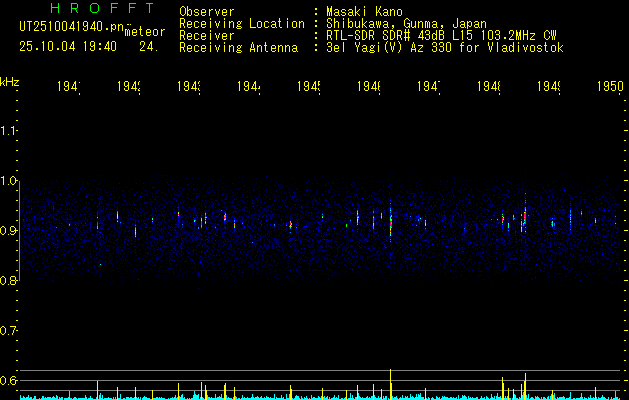629x400 pixels.
Task: Click the "Observer" field label
Action: pos(207,12)
